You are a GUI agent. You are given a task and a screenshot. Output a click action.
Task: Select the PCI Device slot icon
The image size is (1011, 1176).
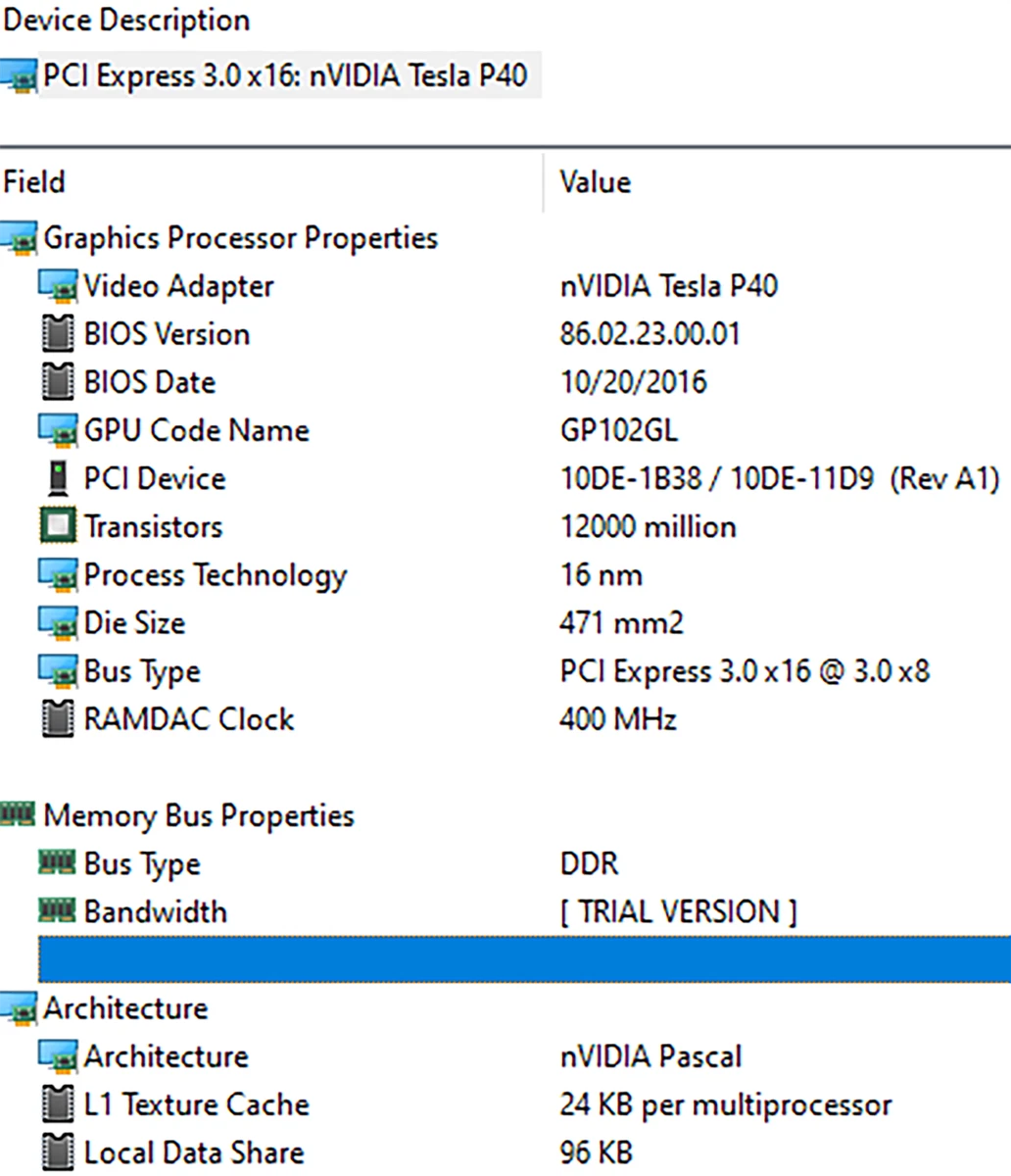pos(59,478)
